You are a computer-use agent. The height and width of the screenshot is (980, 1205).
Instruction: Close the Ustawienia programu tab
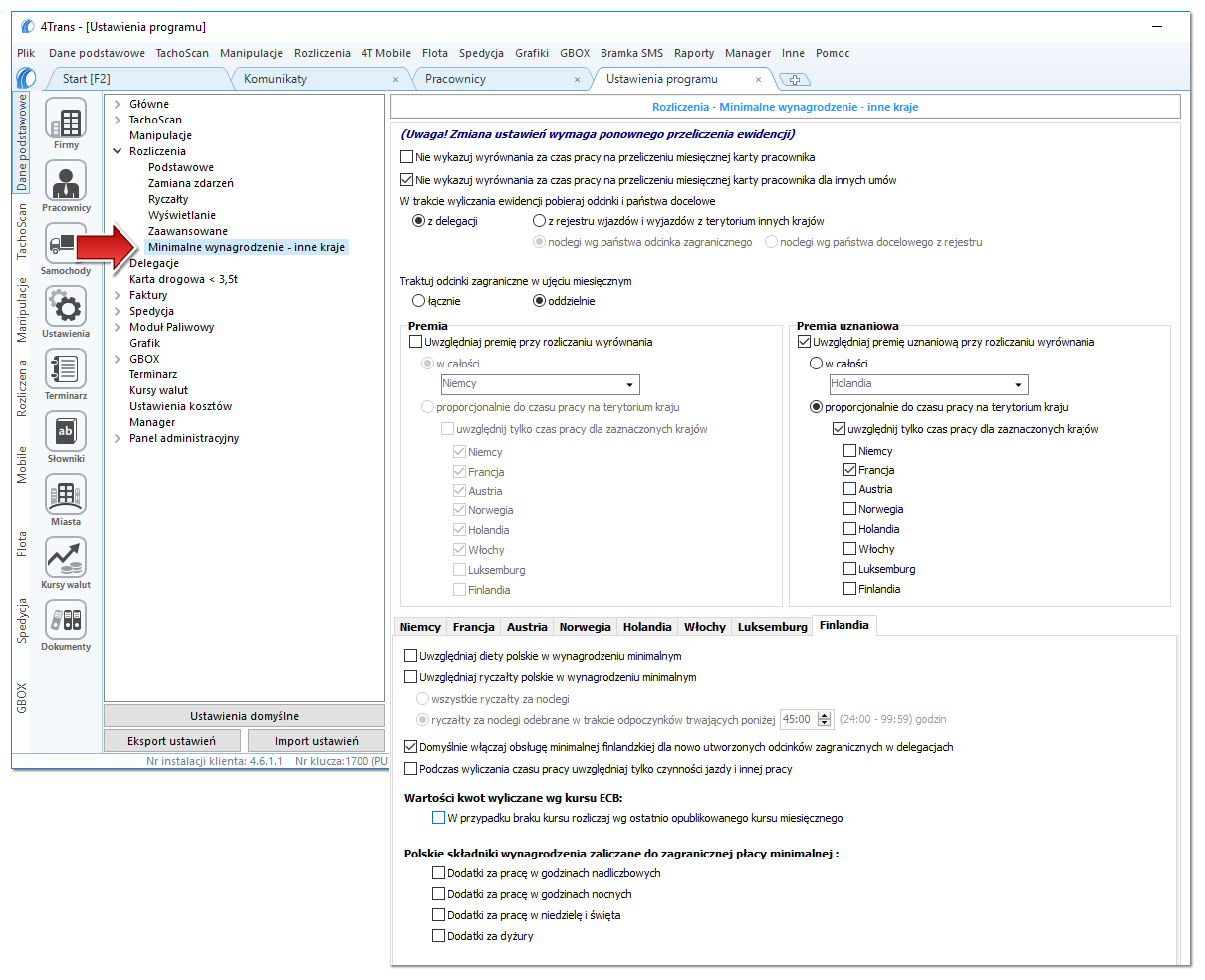[x=759, y=80]
